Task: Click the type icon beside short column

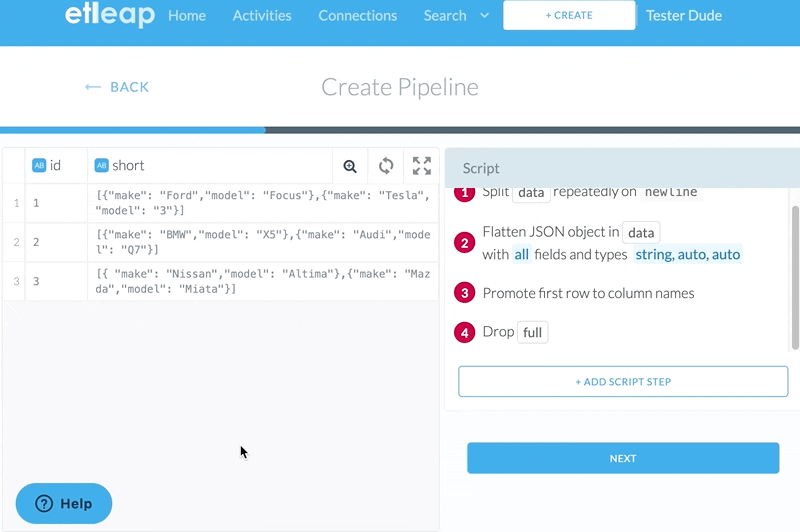Action: (101, 166)
